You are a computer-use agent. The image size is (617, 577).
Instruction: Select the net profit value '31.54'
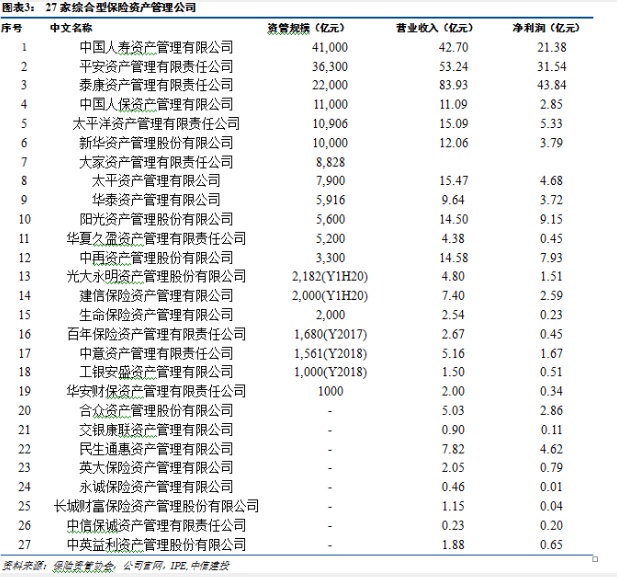(552, 66)
